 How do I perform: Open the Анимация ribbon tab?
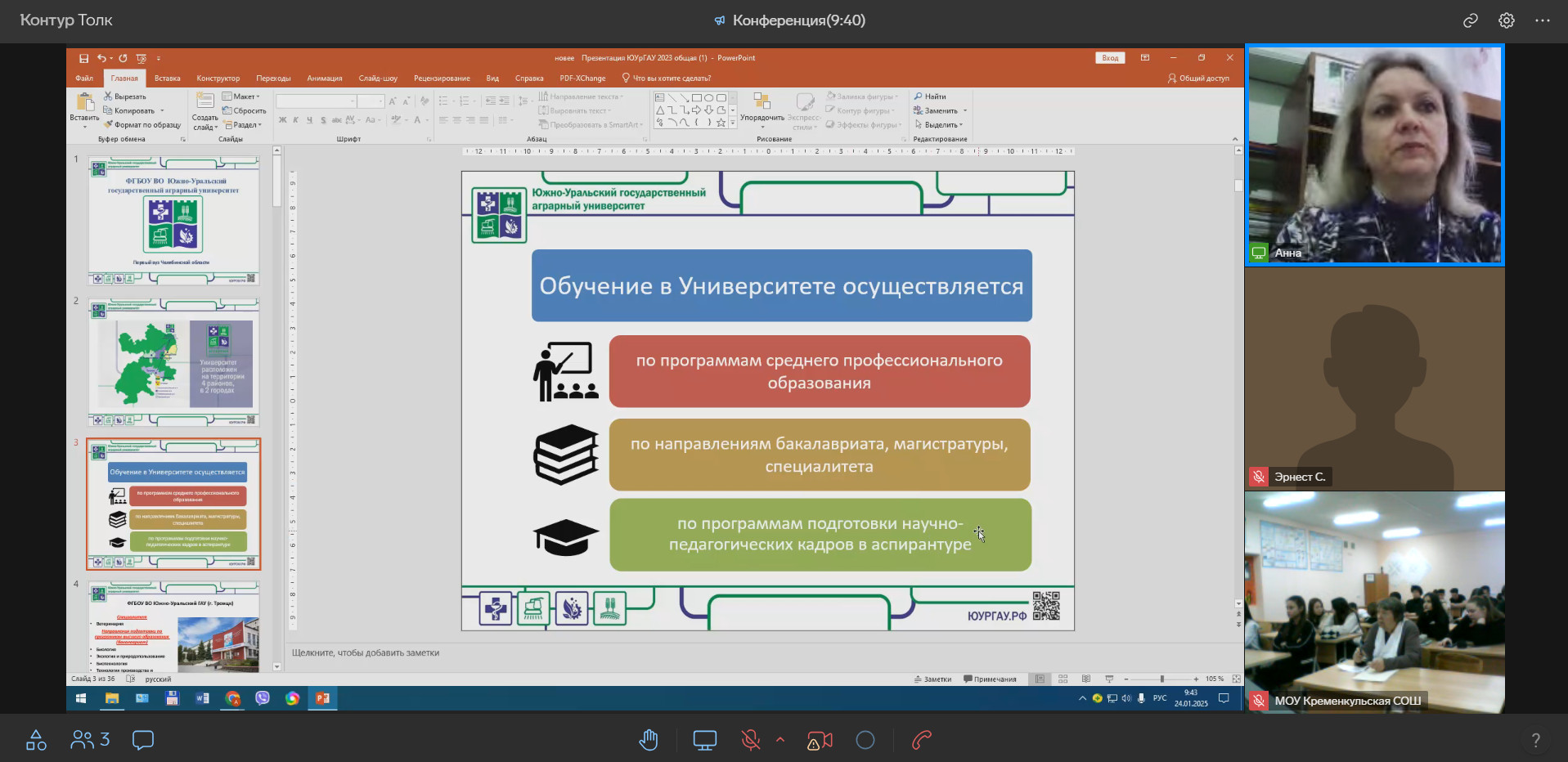click(325, 78)
